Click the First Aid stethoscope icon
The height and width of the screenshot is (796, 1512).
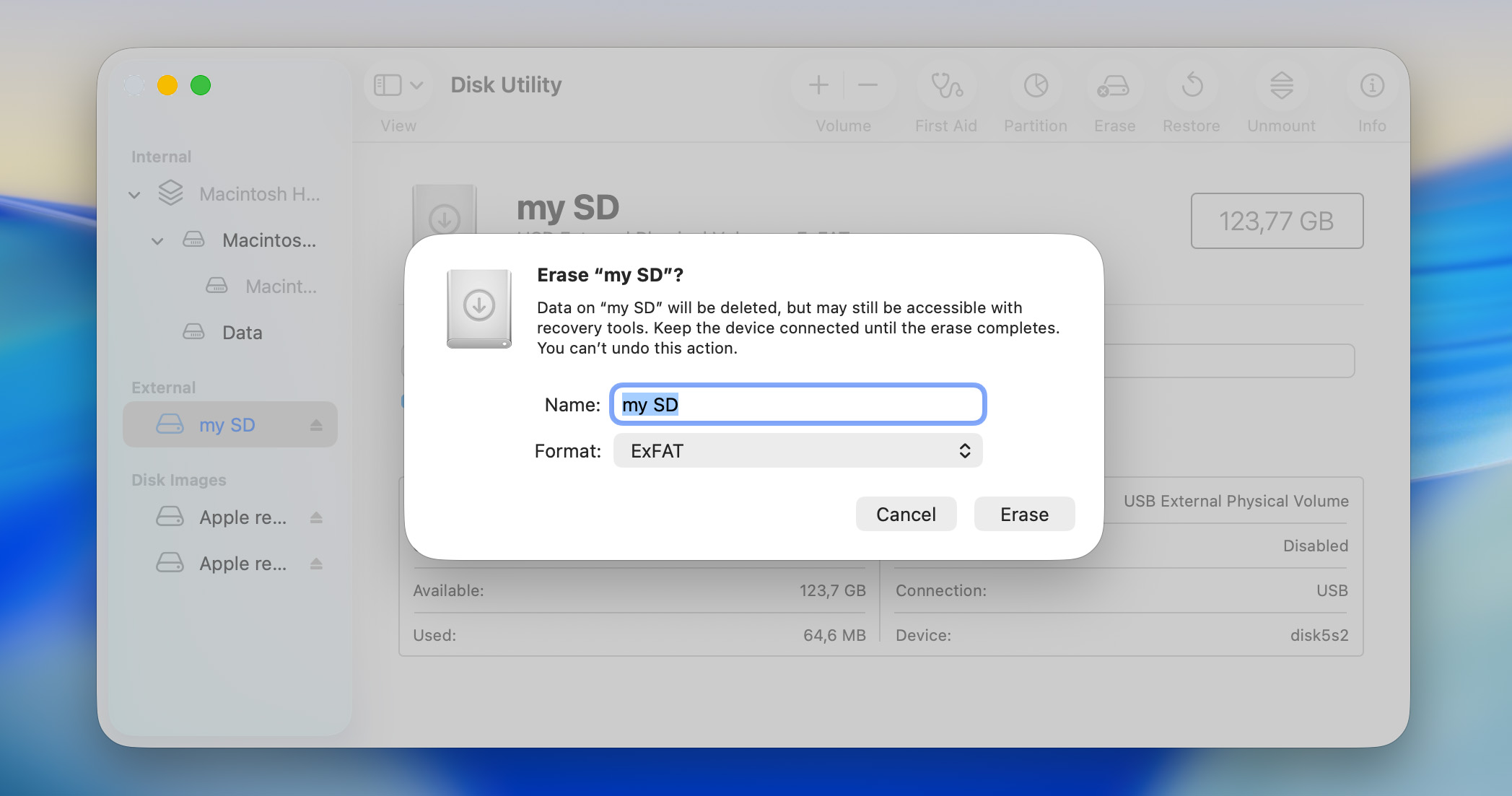click(x=946, y=85)
